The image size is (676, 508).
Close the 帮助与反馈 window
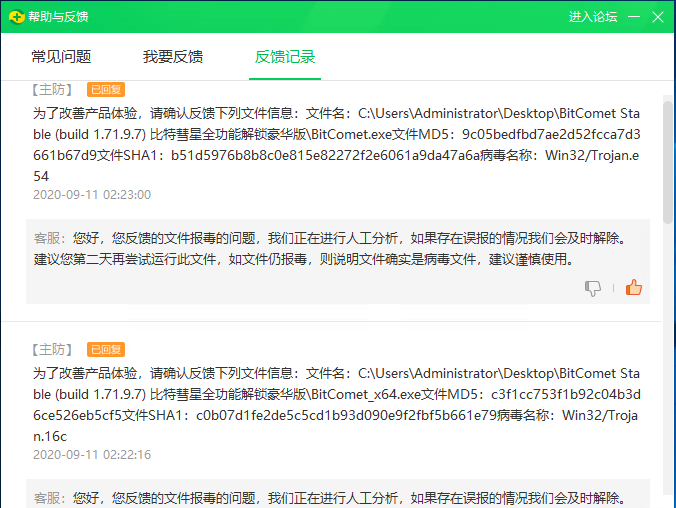click(x=658, y=17)
